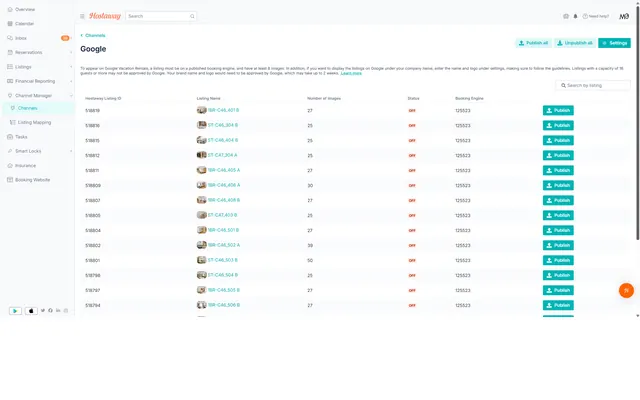Publish listing 518815
The width and height of the screenshot is (640, 400).
[558, 140]
